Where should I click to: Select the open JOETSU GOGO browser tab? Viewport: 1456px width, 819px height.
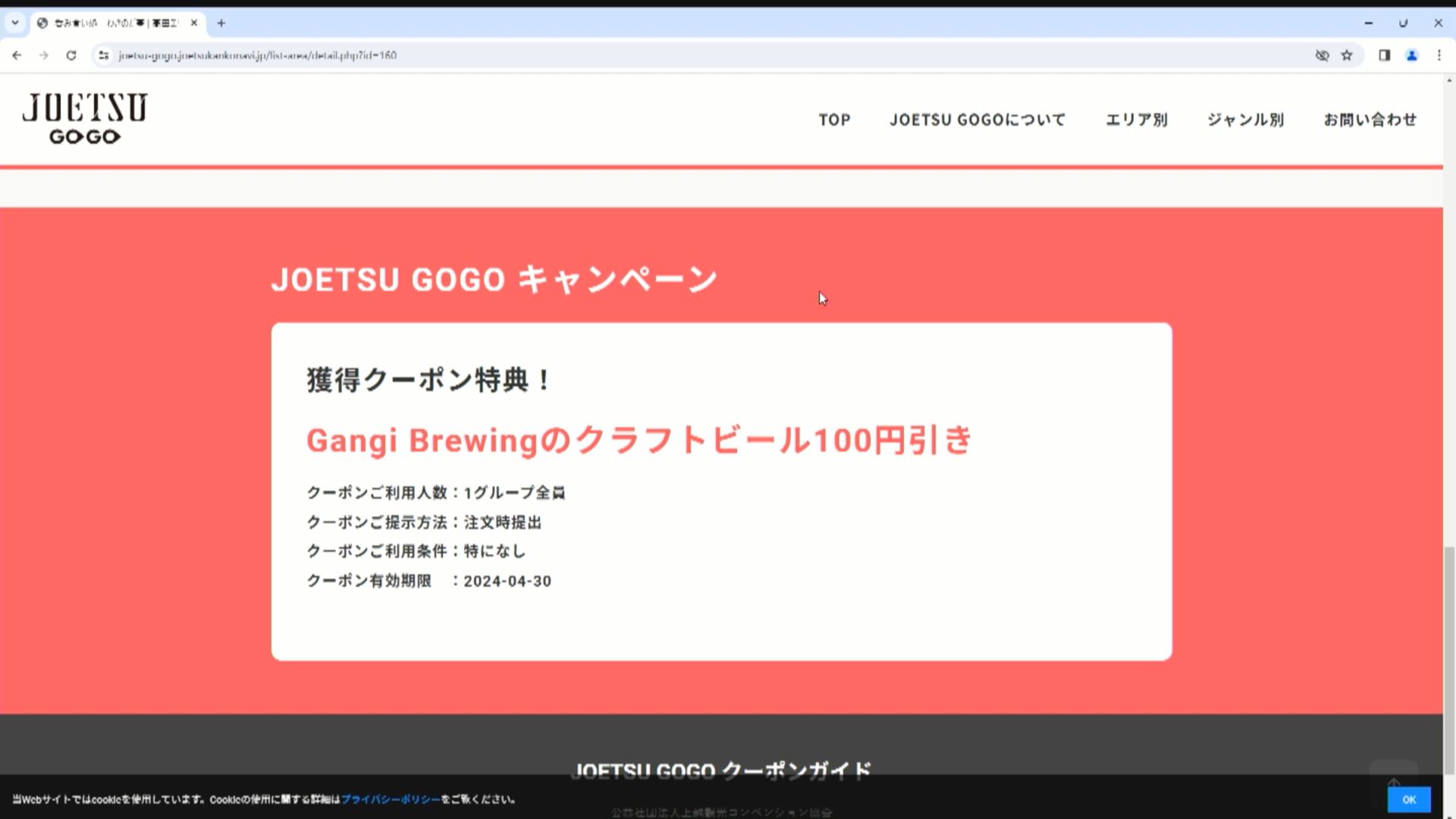(x=118, y=23)
